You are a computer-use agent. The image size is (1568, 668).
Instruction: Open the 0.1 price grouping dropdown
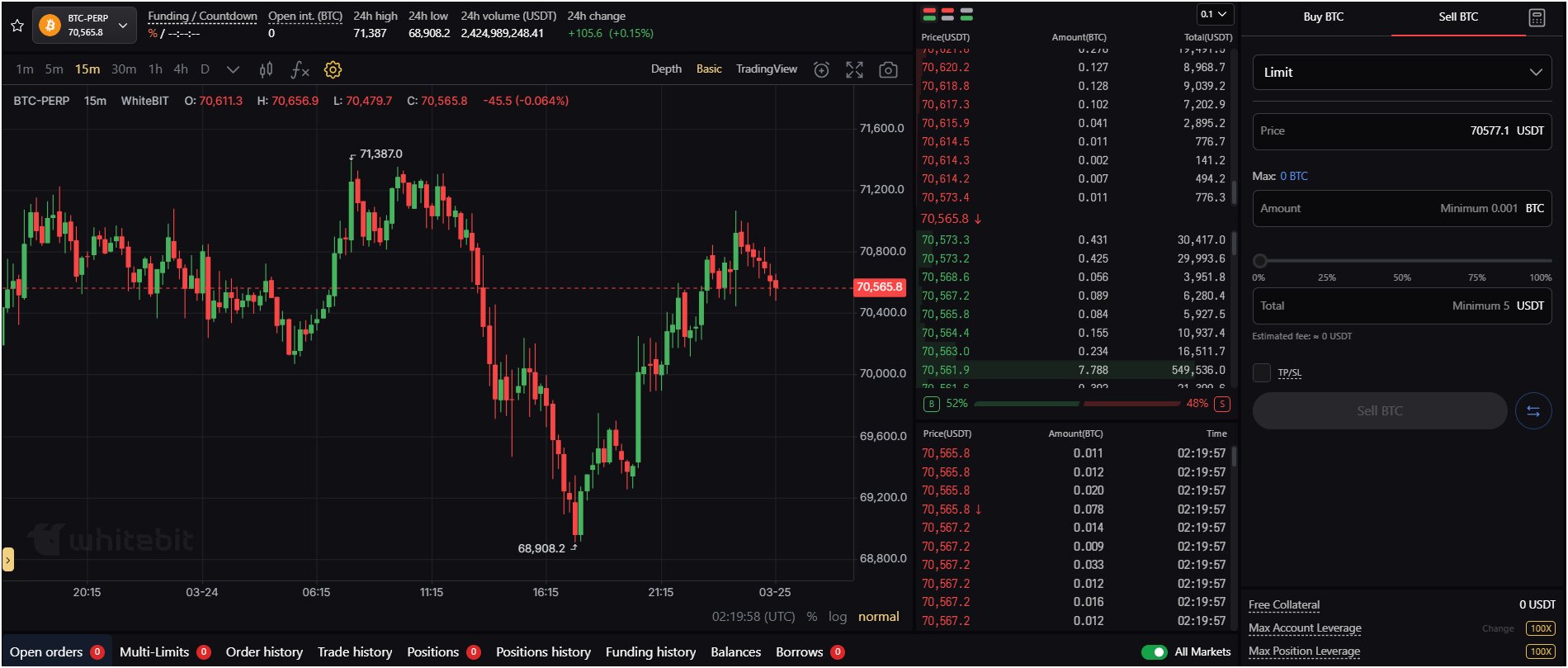(x=1214, y=14)
